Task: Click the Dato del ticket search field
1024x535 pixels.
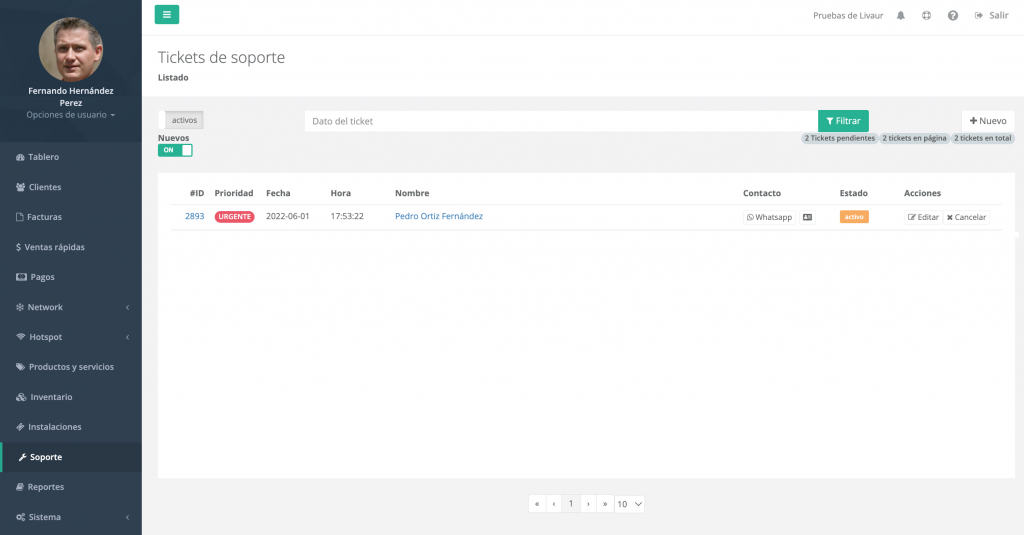Action: click(x=560, y=121)
